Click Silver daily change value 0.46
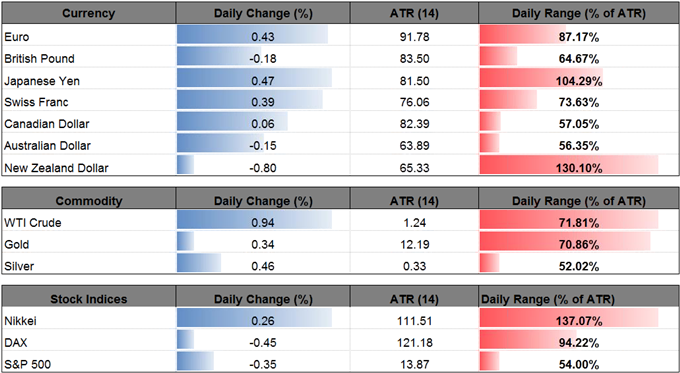 (x=263, y=266)
